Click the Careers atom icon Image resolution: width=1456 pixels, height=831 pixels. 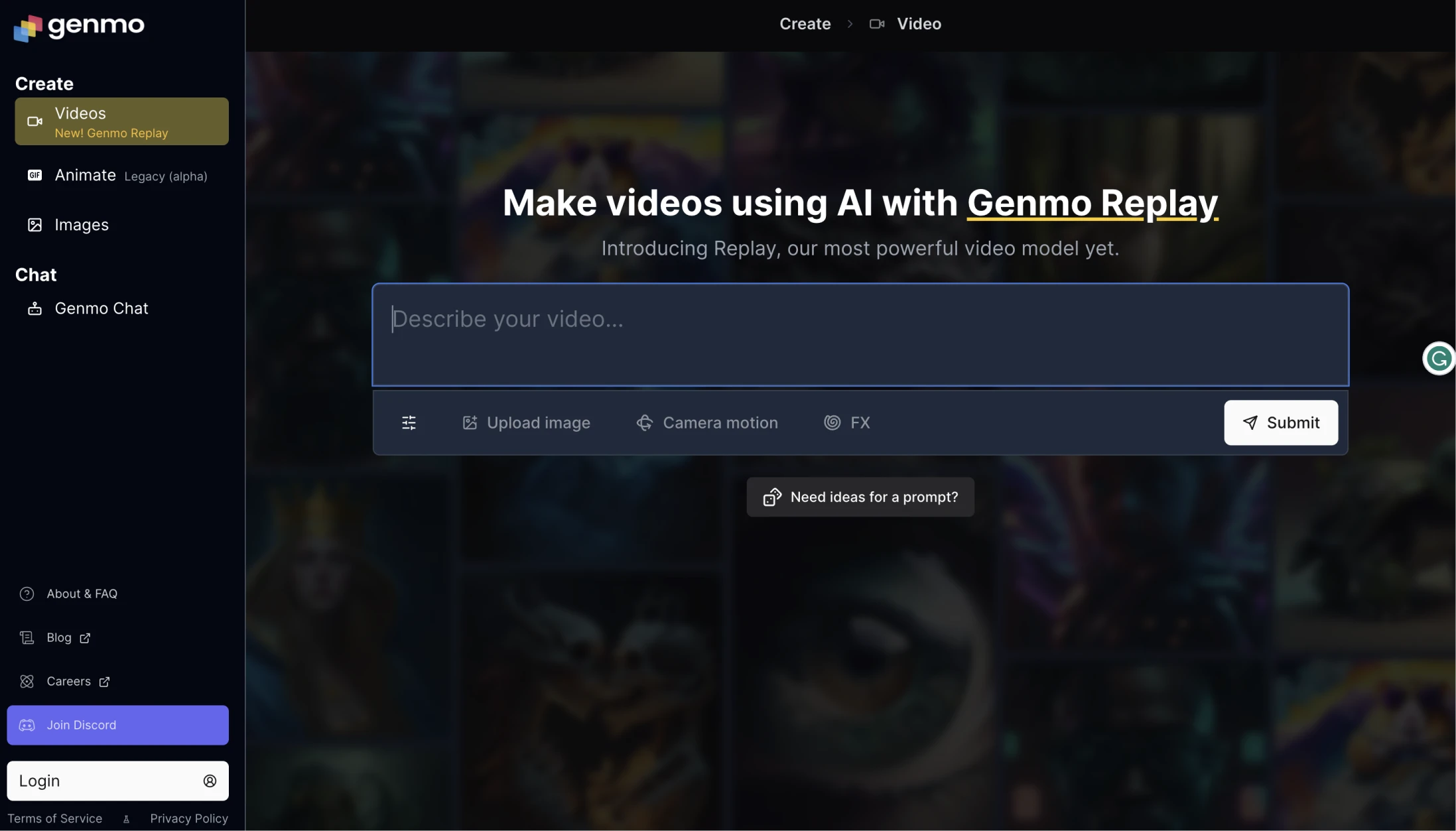pos(27,681)
